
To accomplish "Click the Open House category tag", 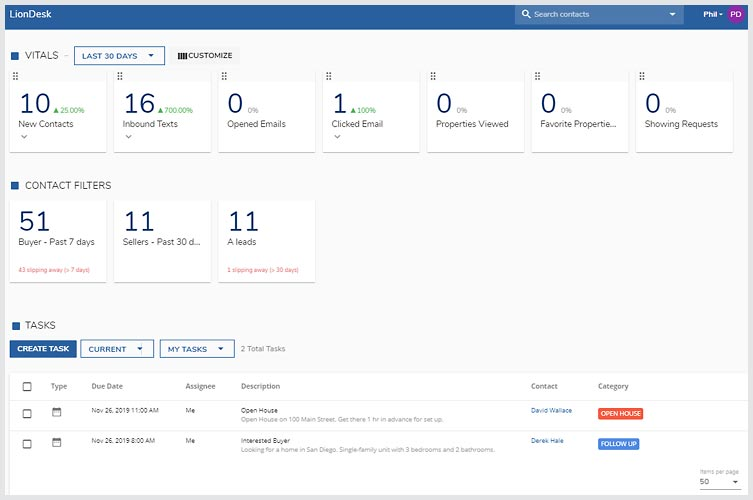I will pos(620,414).
